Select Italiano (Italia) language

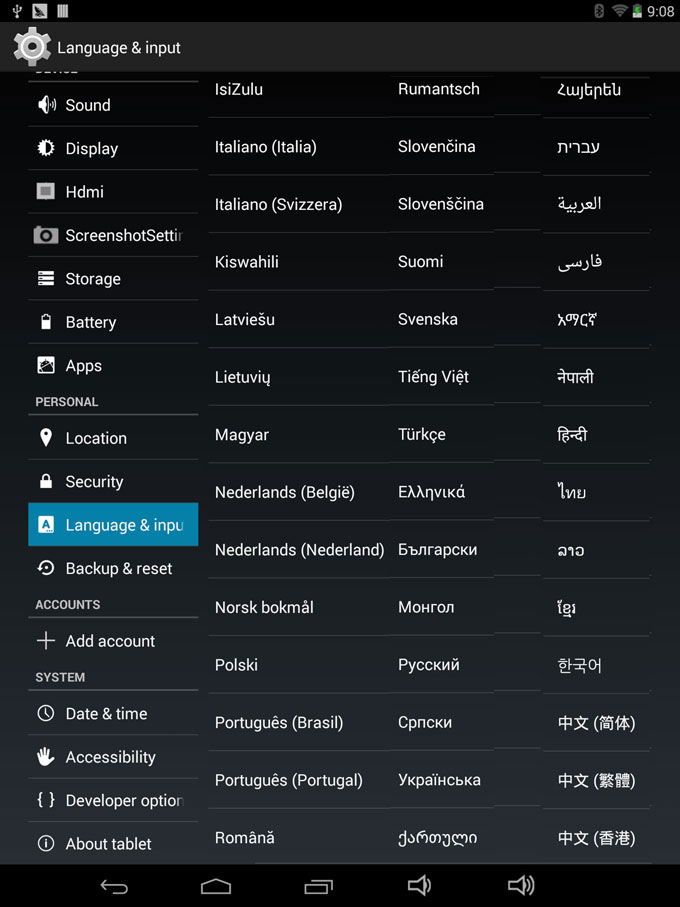click(x=265, y=147)
